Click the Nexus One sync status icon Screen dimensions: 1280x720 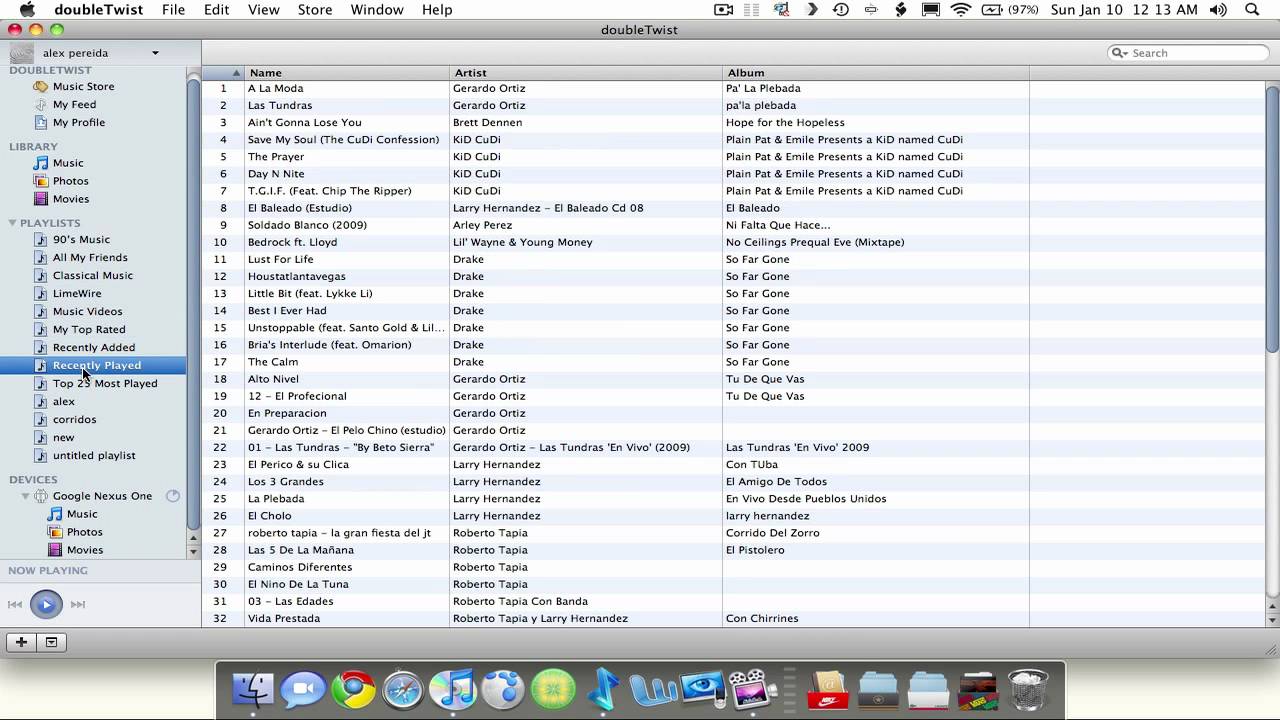coord(173,496)
